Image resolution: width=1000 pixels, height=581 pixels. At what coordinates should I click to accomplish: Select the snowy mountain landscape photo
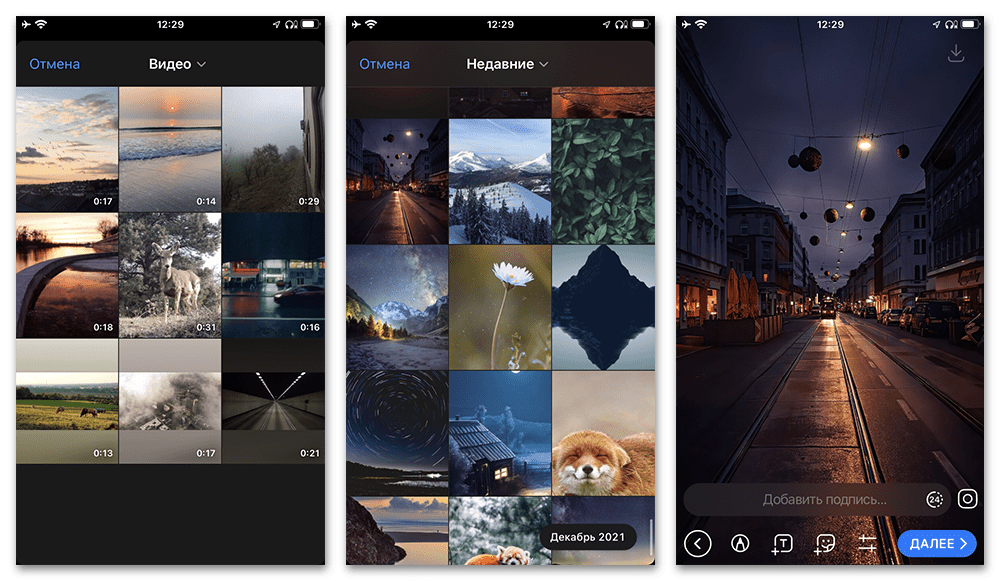(x=500, y=182)
